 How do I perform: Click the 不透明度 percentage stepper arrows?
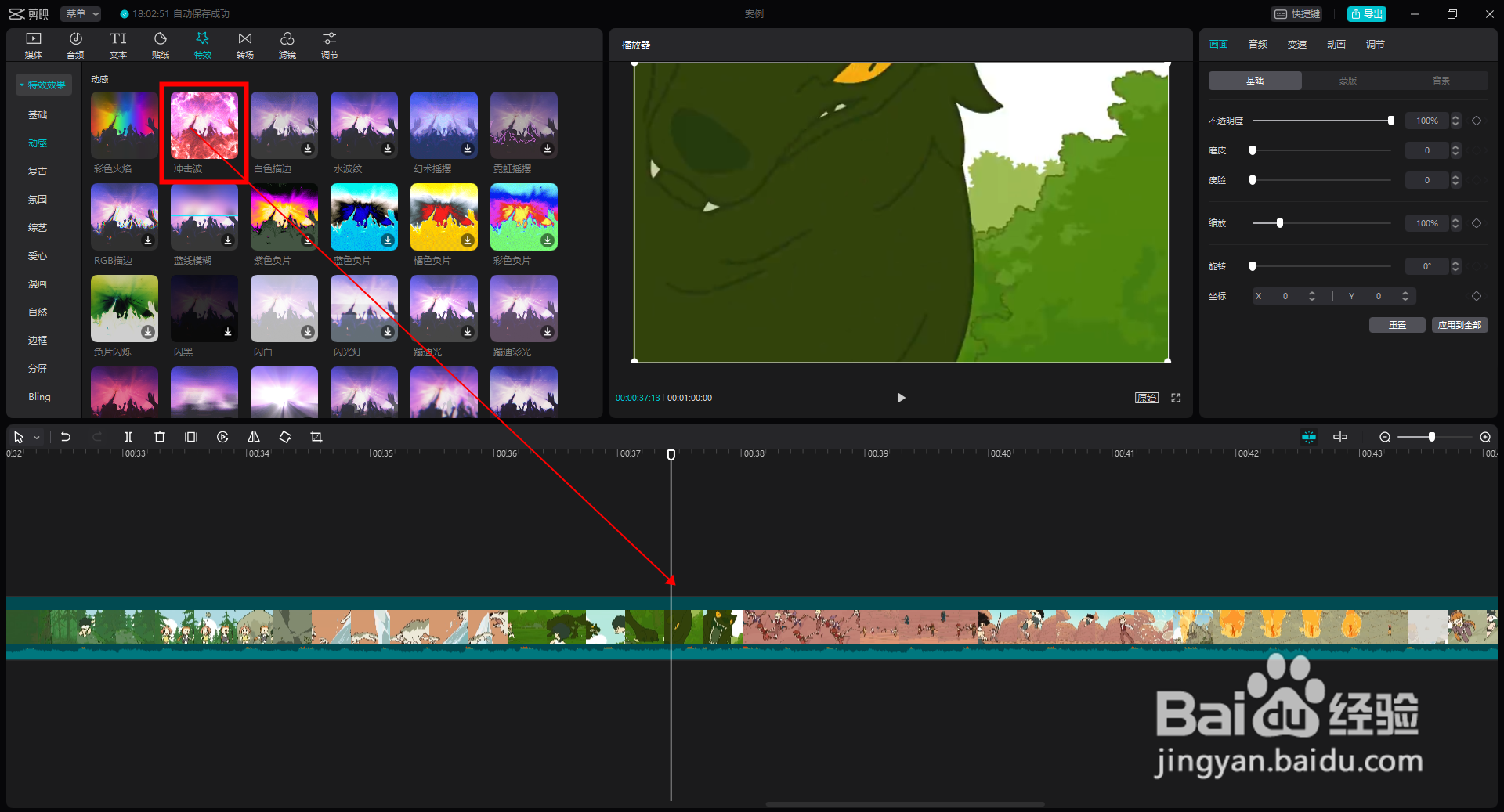coord(1455,121)
